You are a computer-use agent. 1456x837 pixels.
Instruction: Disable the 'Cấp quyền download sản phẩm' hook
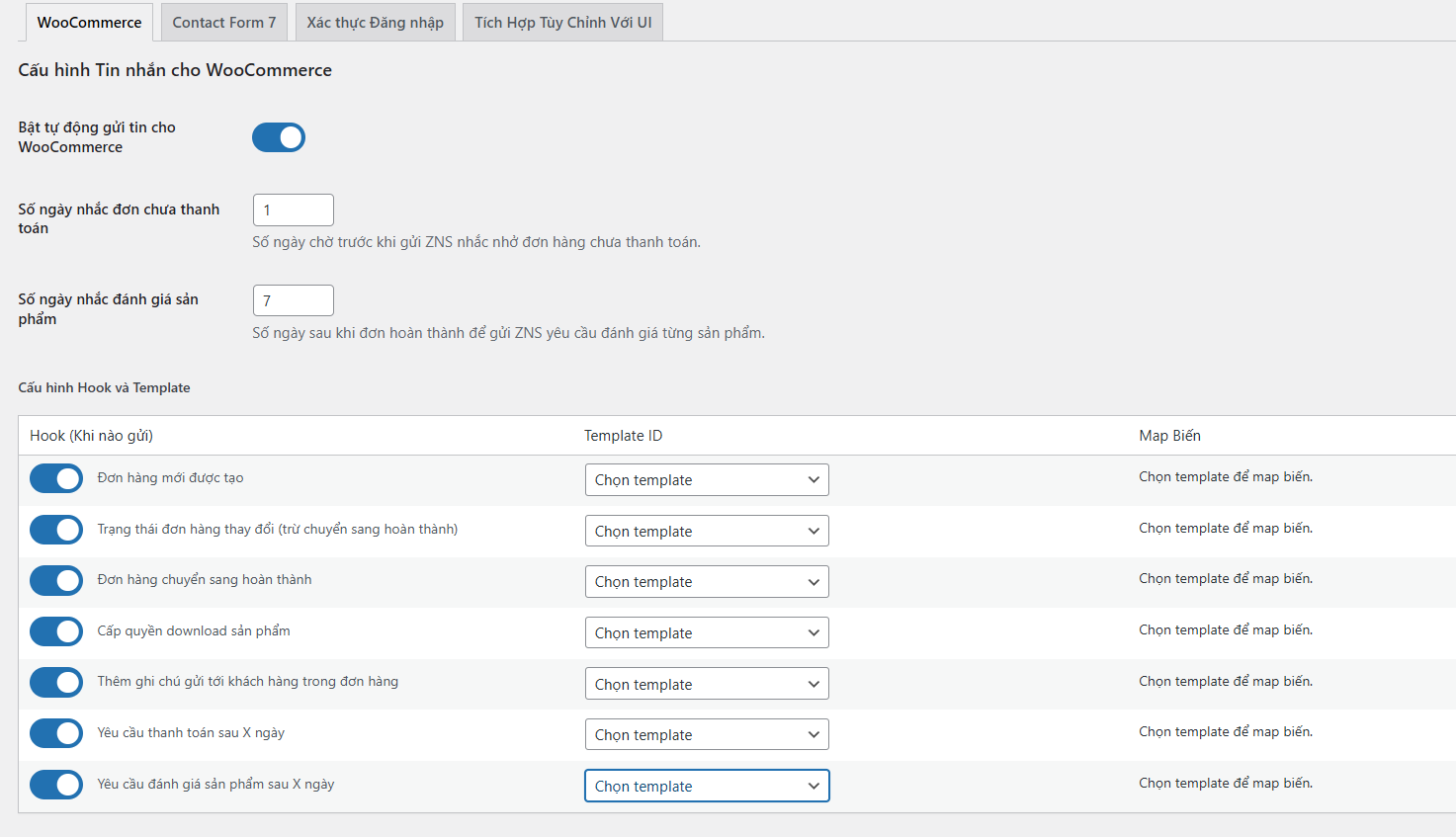click(56, 631)
